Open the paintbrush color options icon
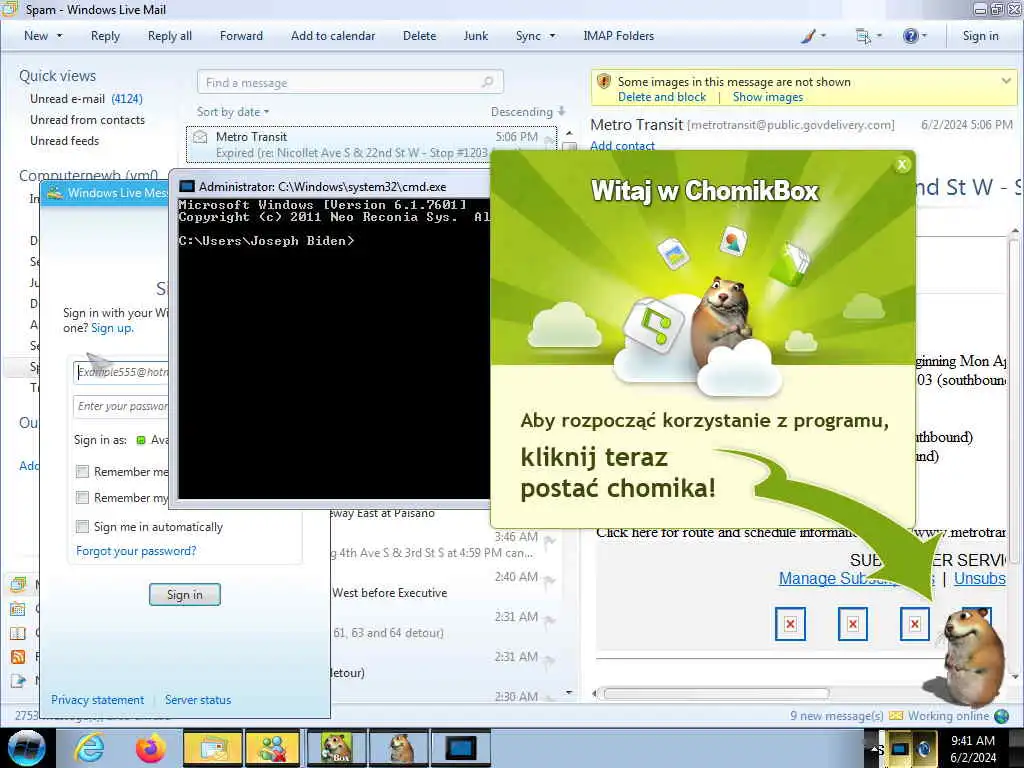Screen dimensions: 1024x768 808,36
